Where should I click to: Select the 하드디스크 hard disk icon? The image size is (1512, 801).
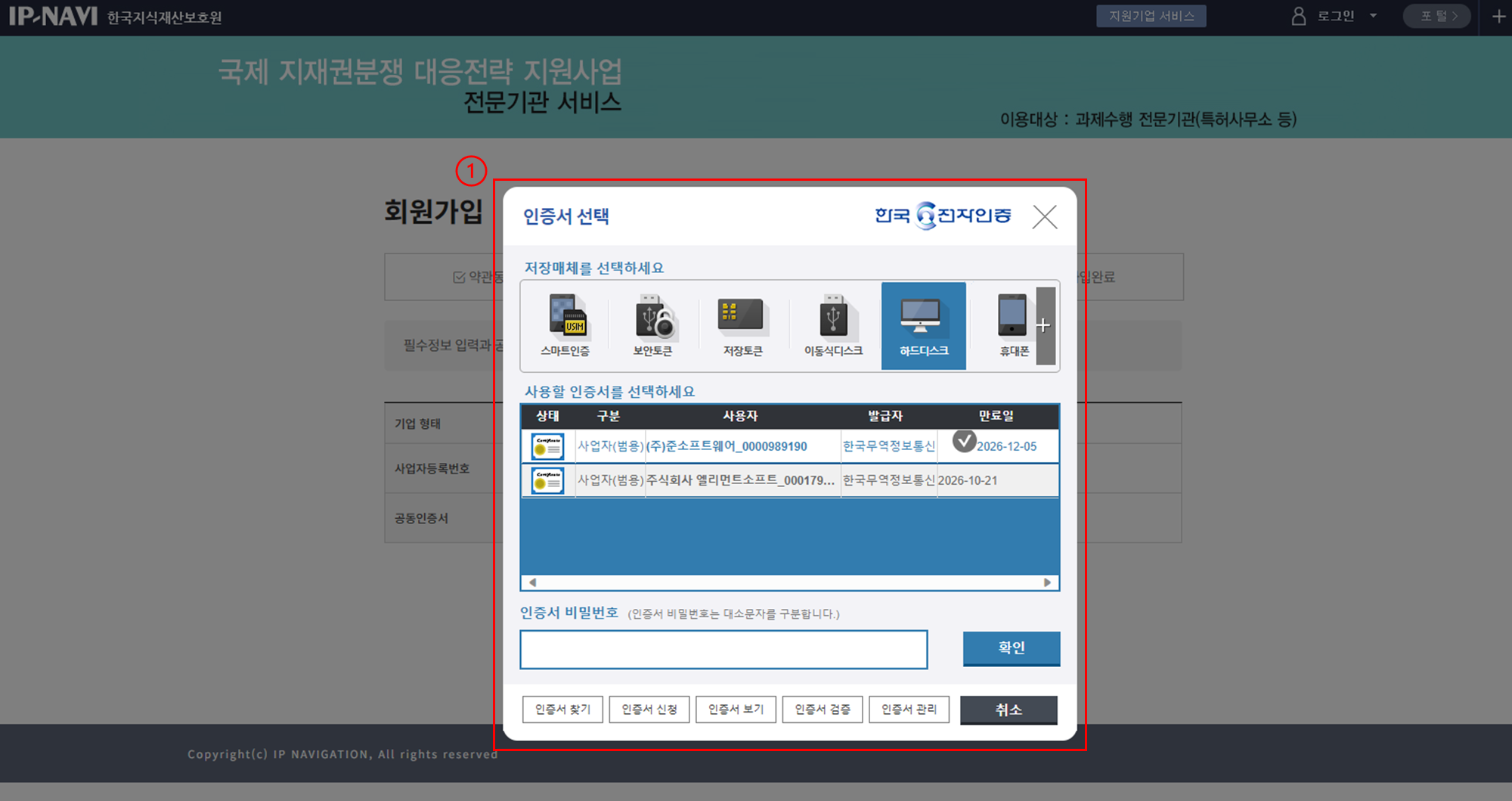pos(923,325)
